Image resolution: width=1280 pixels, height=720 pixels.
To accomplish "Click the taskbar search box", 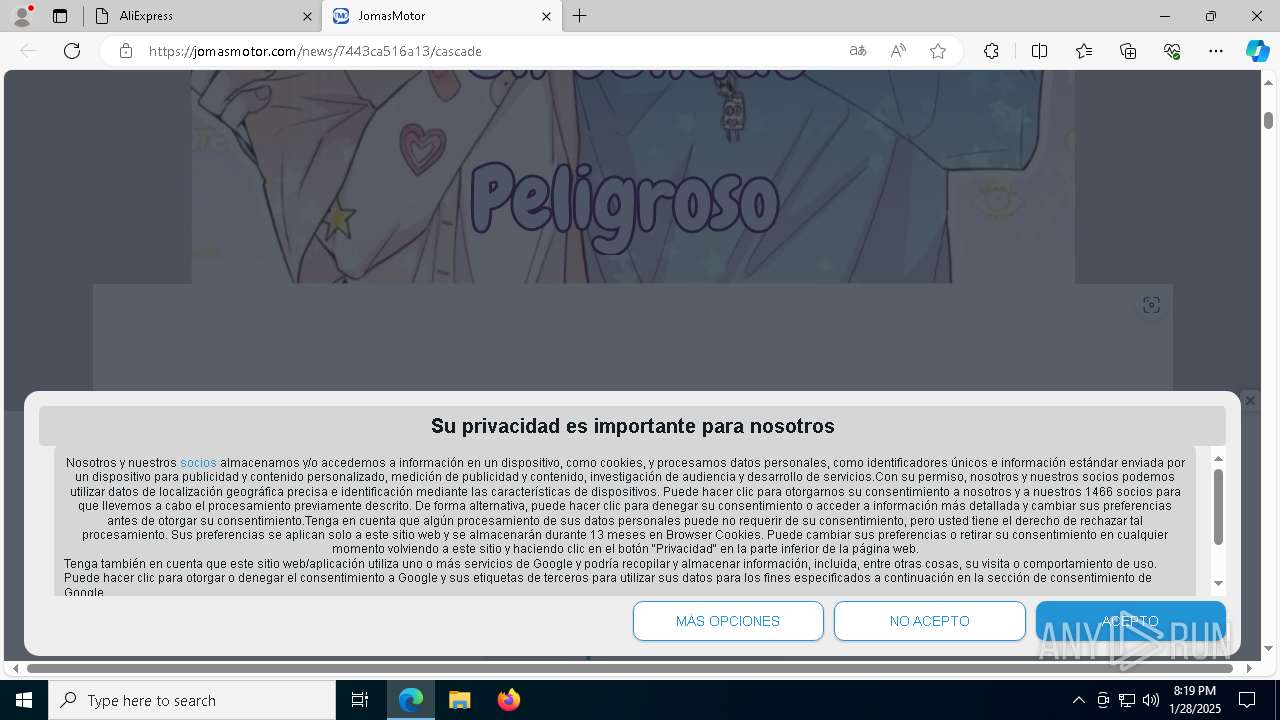I will [x=192, y=700].
